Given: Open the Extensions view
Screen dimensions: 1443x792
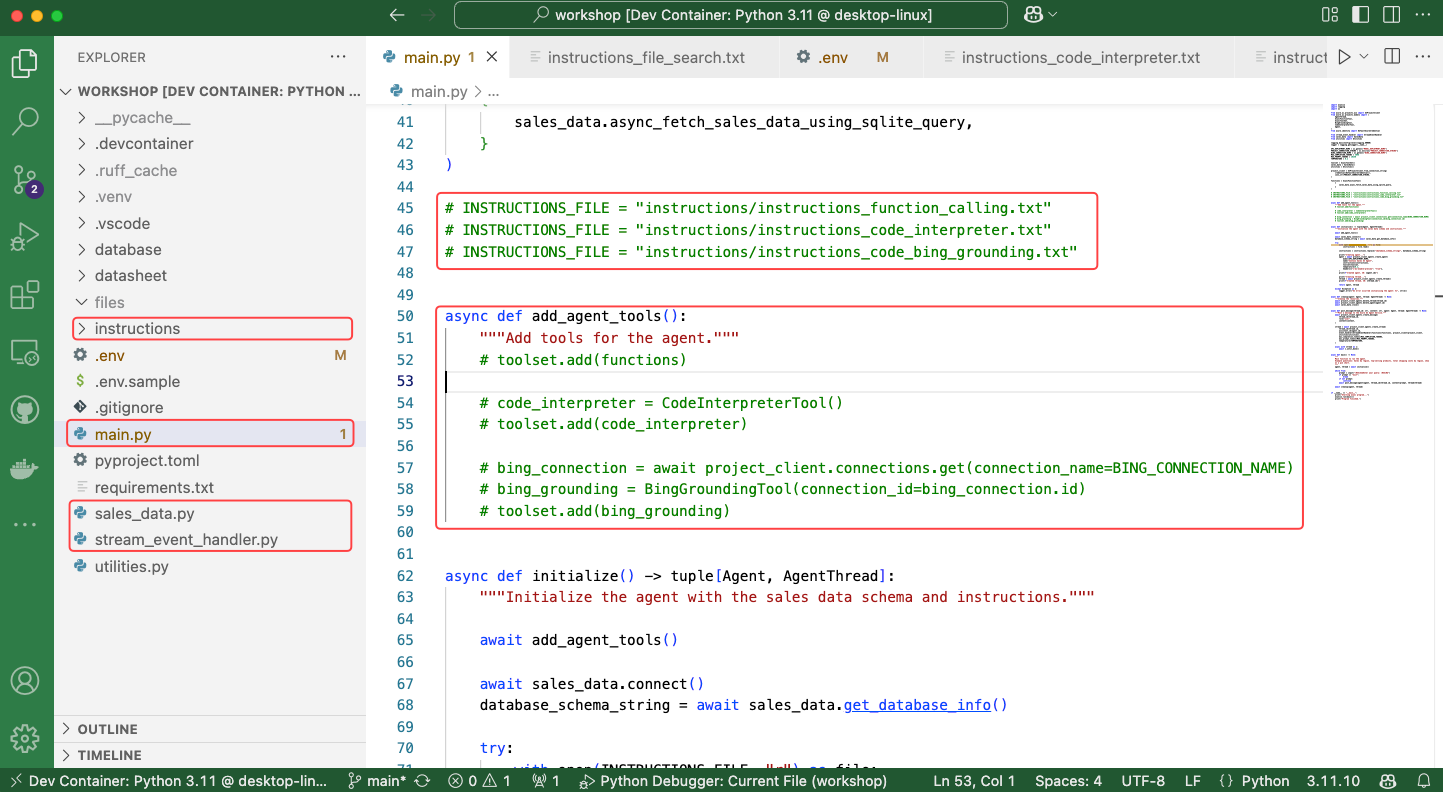Looking at the screenshot, I should coord(25,296).
